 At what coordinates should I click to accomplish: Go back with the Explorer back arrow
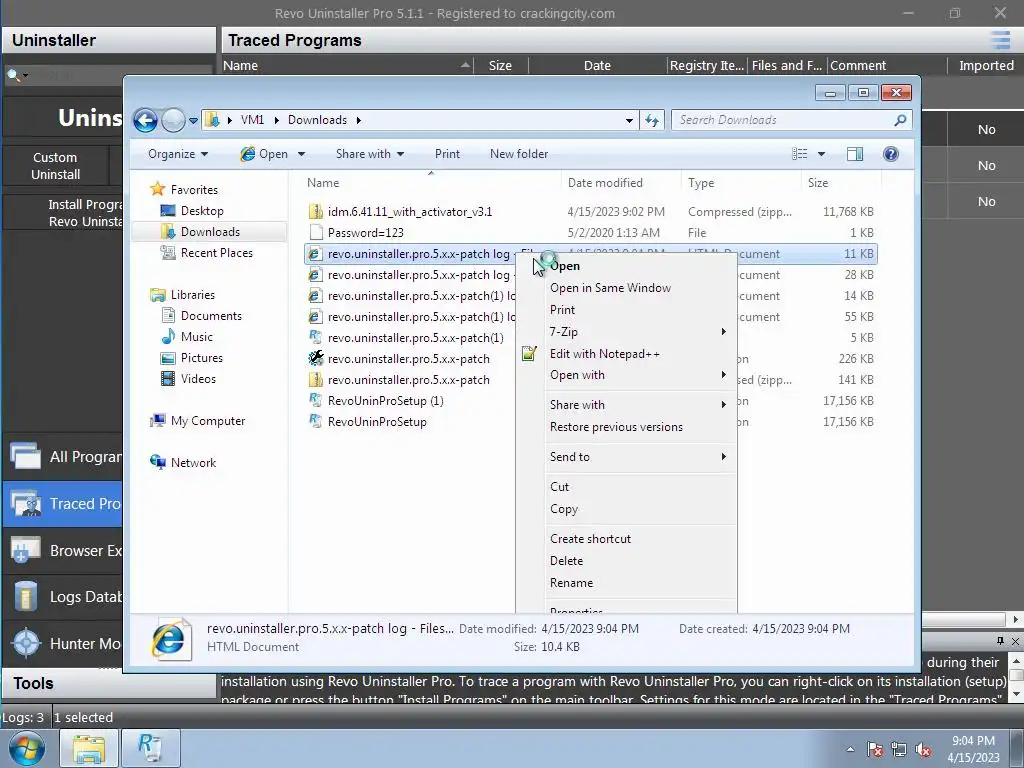coord(146,120)
